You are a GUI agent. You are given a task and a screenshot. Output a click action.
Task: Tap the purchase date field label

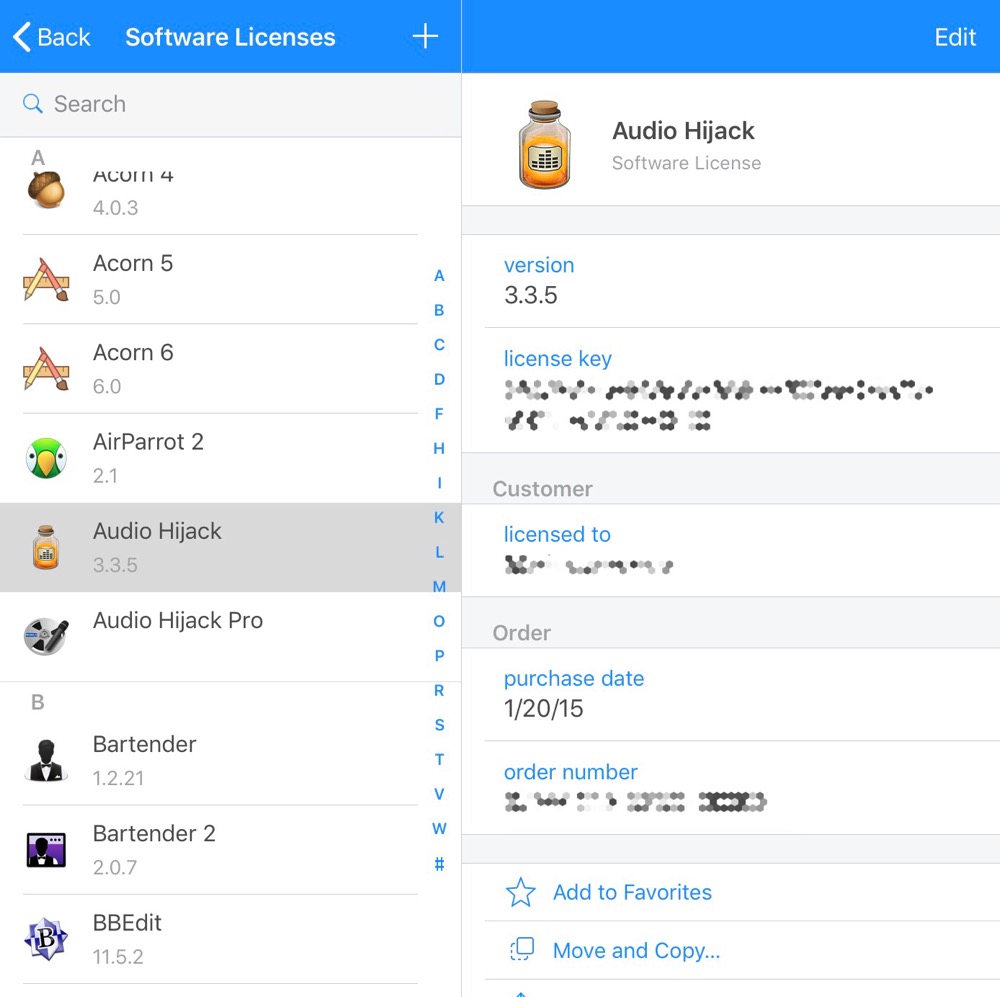(x=574, y=678)
